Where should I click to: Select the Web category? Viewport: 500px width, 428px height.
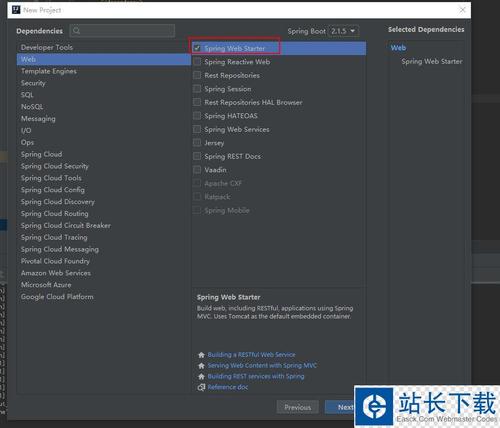104,59
